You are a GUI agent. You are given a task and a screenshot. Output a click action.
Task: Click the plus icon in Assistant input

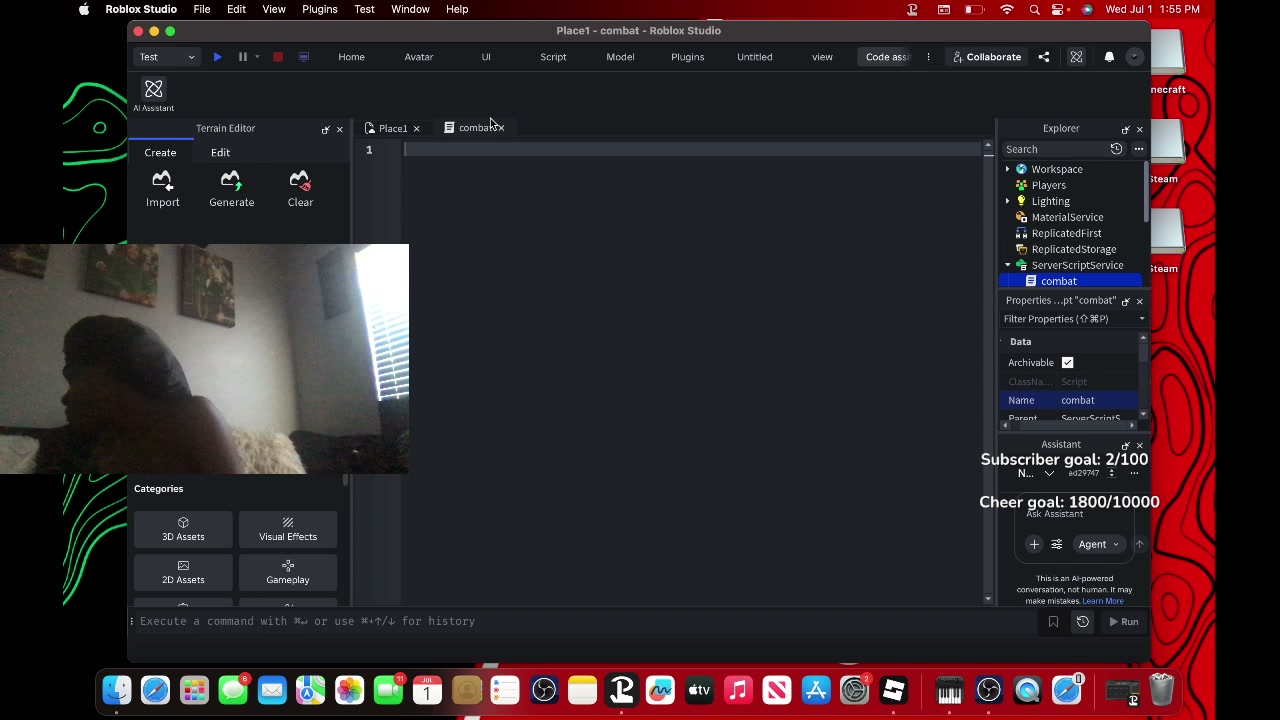coord(1034,545)
